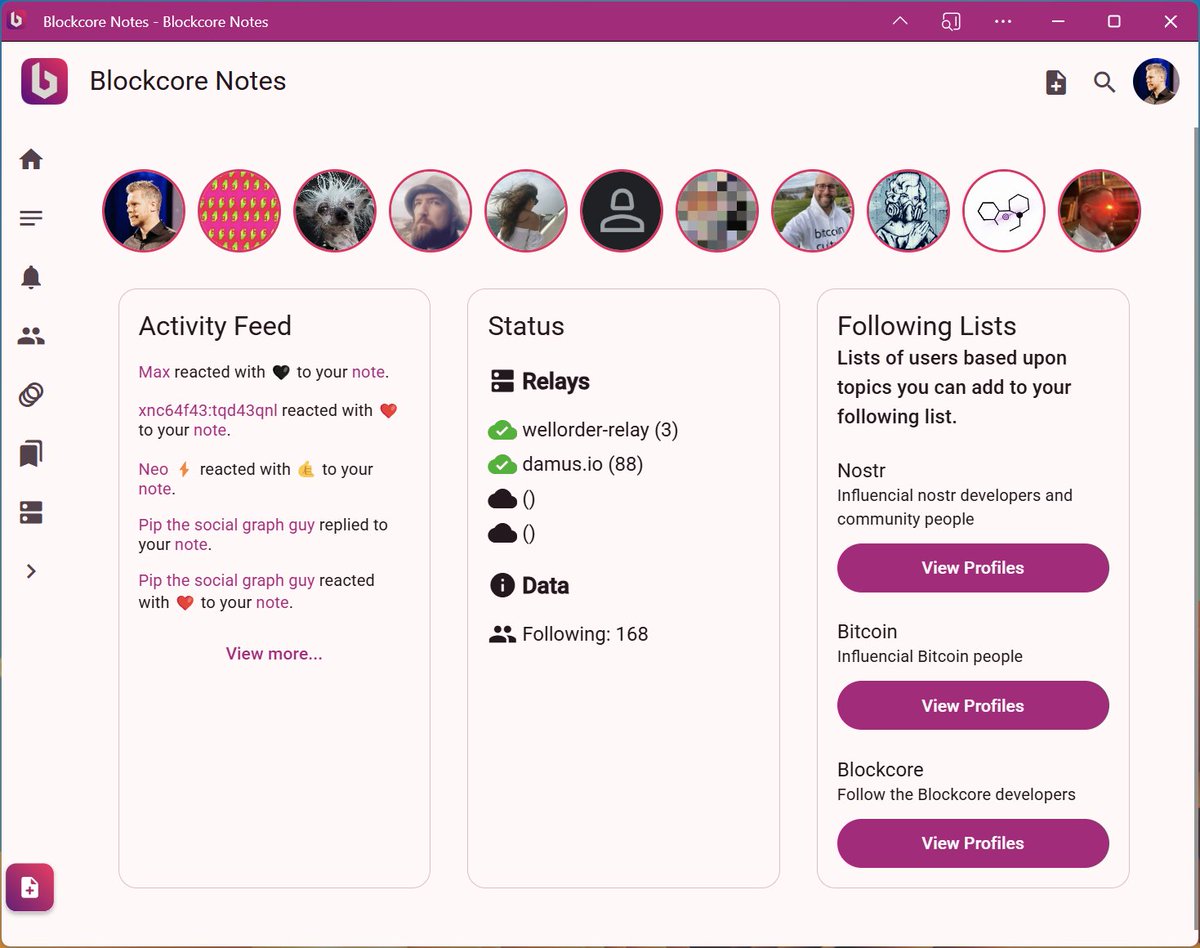Open Pip the social graph guy's profile
Viewport: 1200px width, 948px height.
pos(226,524)
